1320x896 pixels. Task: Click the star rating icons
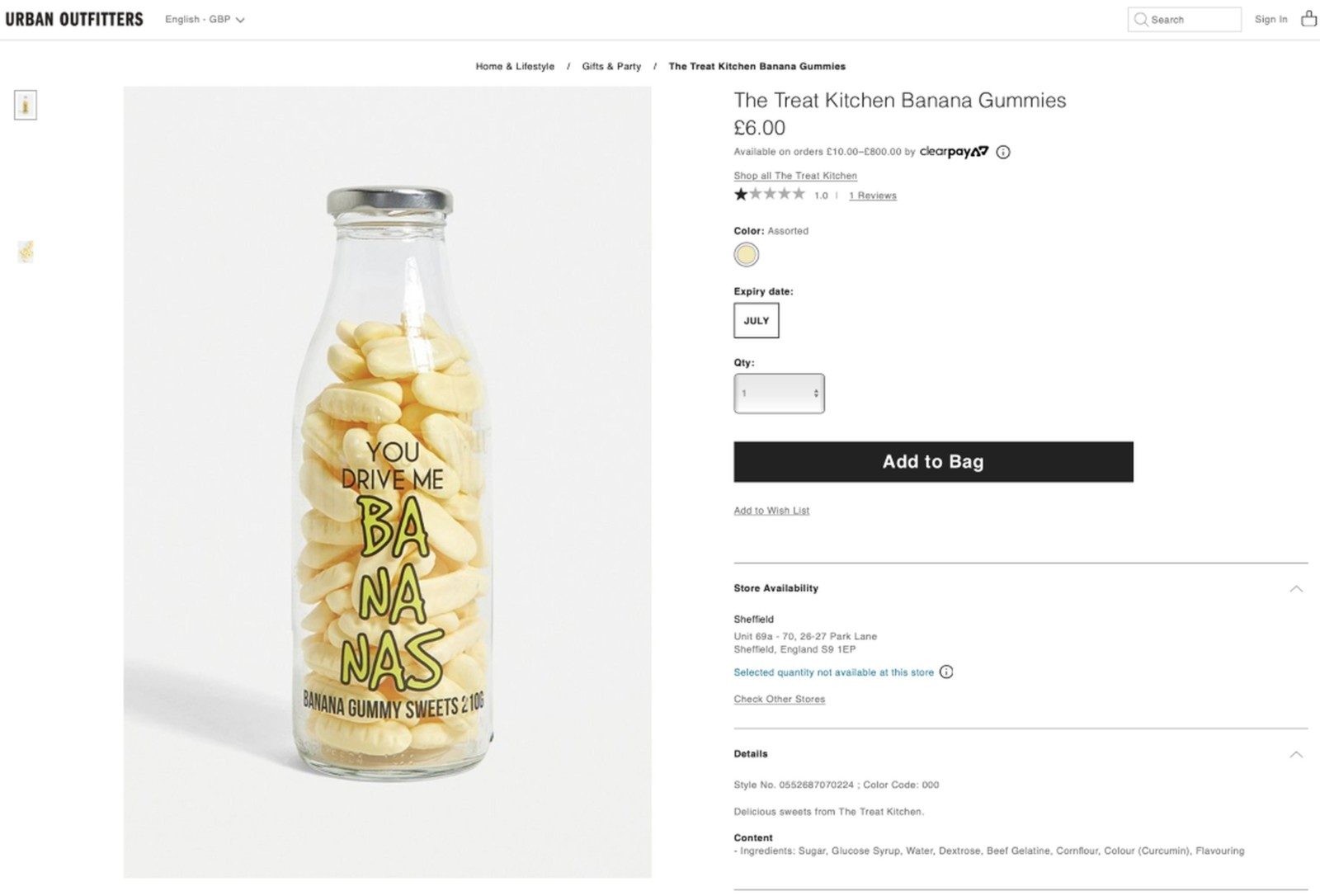click(x=769, y=195)
